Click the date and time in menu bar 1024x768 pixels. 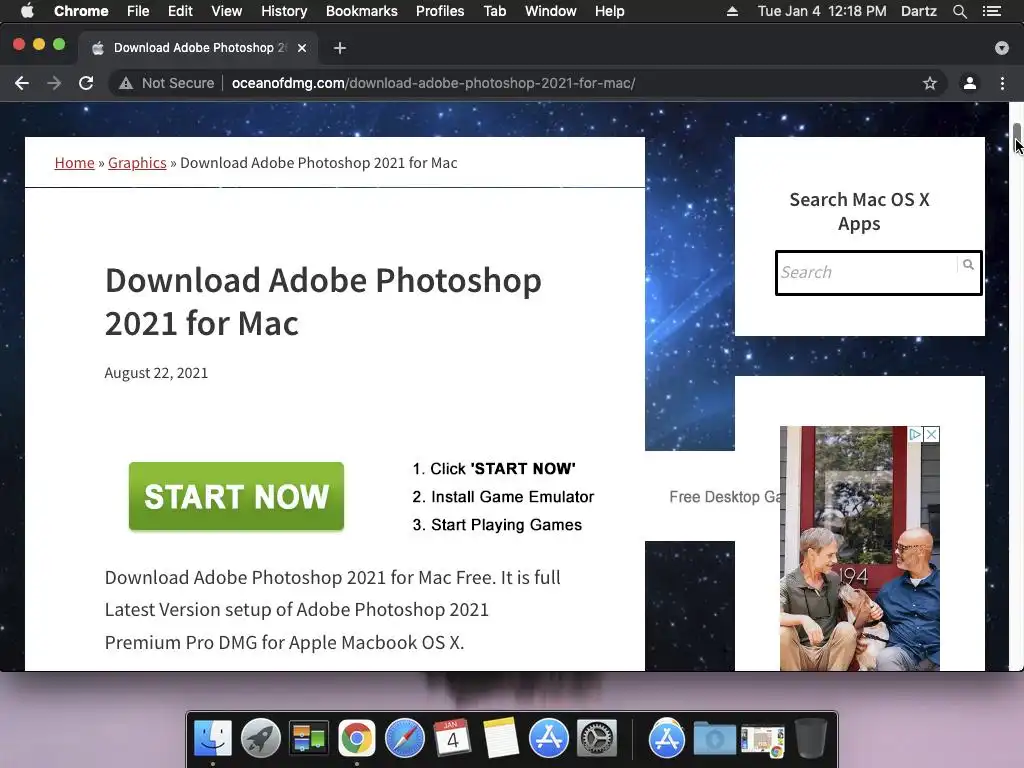(x=822, y=11)
